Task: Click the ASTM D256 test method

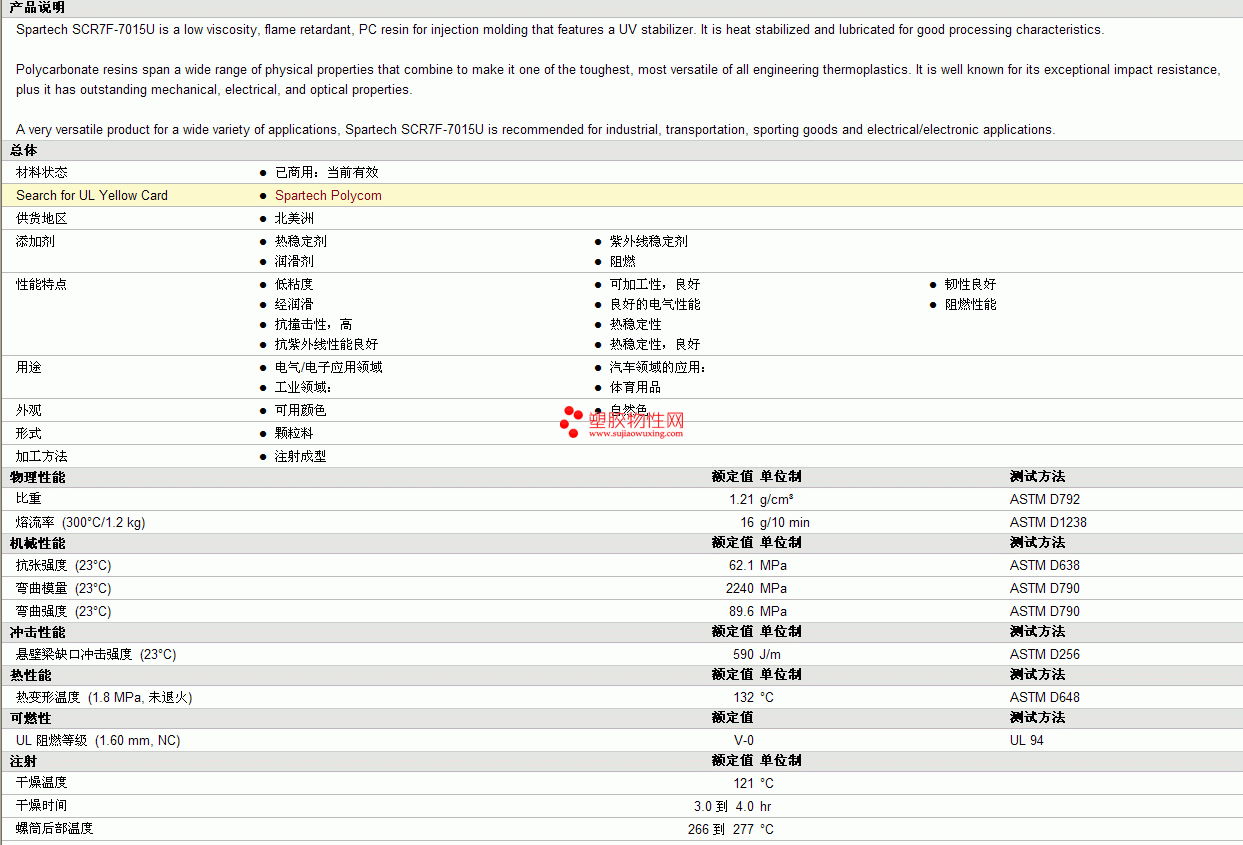Action: [1045, 655]
